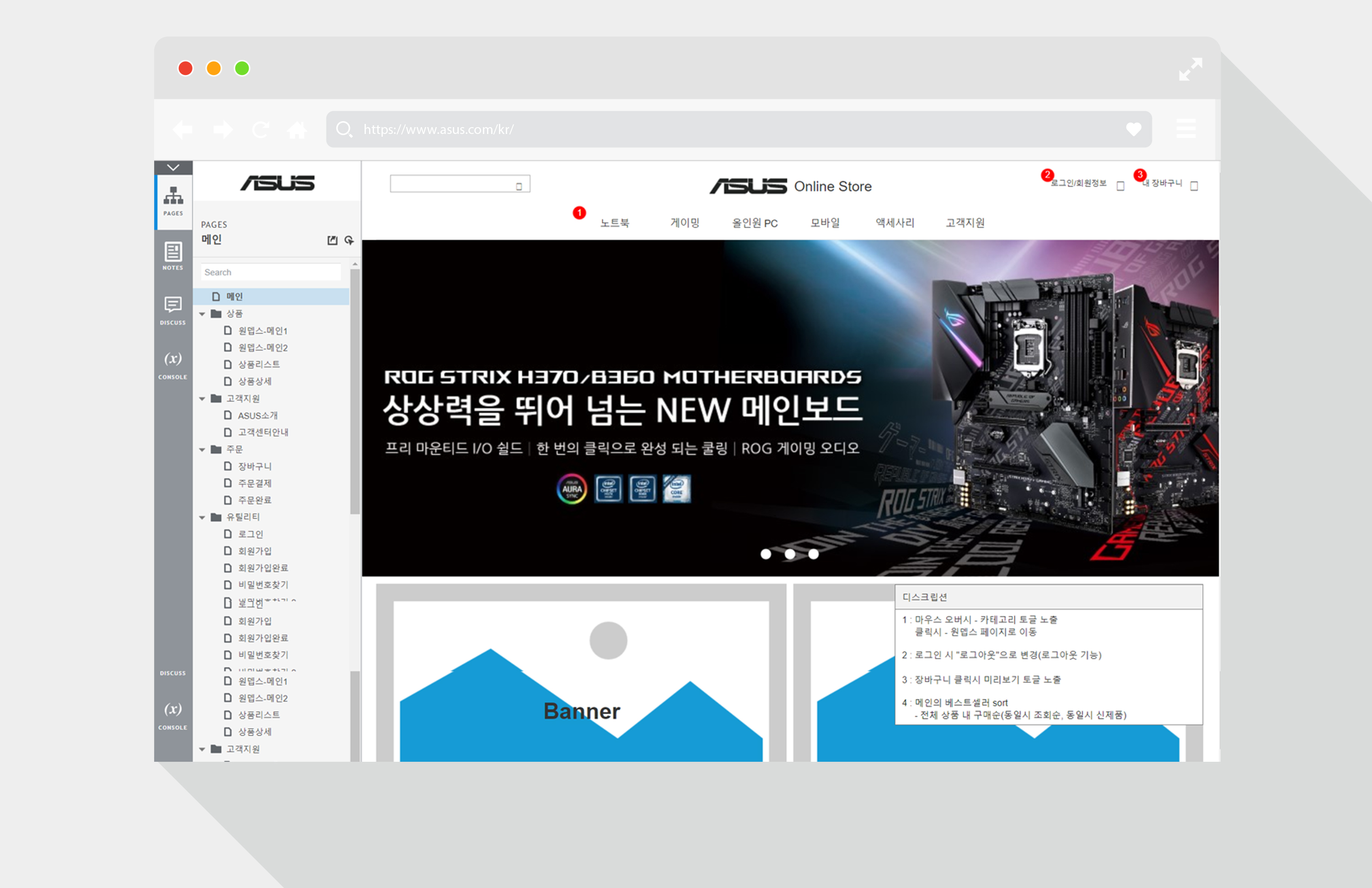Open the 고객지원 item in top navigation

click(965, 223)
